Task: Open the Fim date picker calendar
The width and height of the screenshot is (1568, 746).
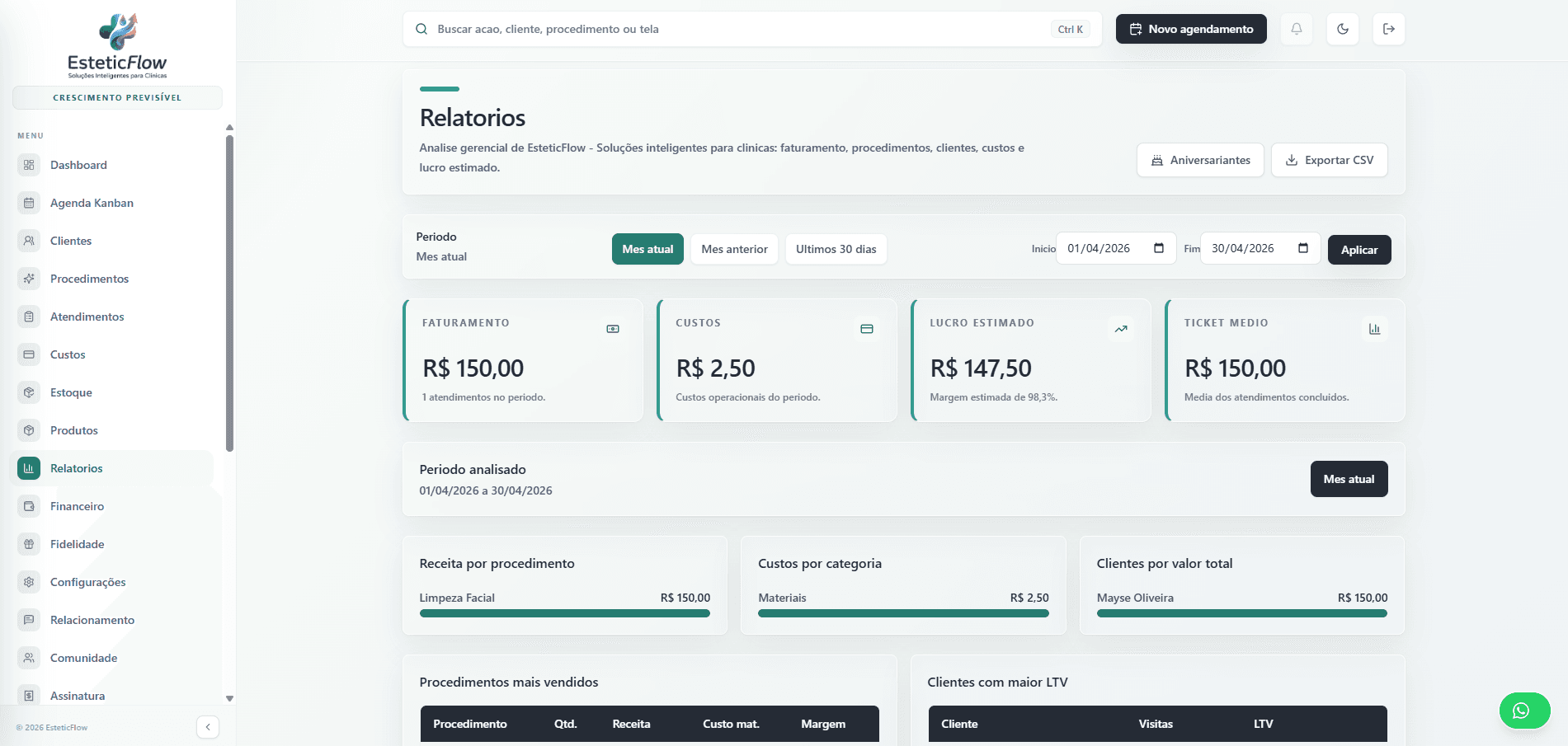Action: [x=1302, y=248]
